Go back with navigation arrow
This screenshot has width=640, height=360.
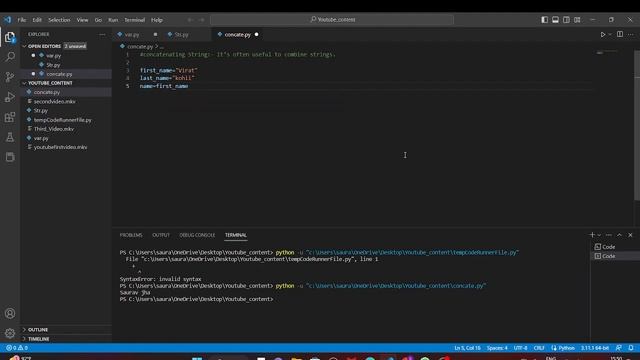tap(190, 20)
